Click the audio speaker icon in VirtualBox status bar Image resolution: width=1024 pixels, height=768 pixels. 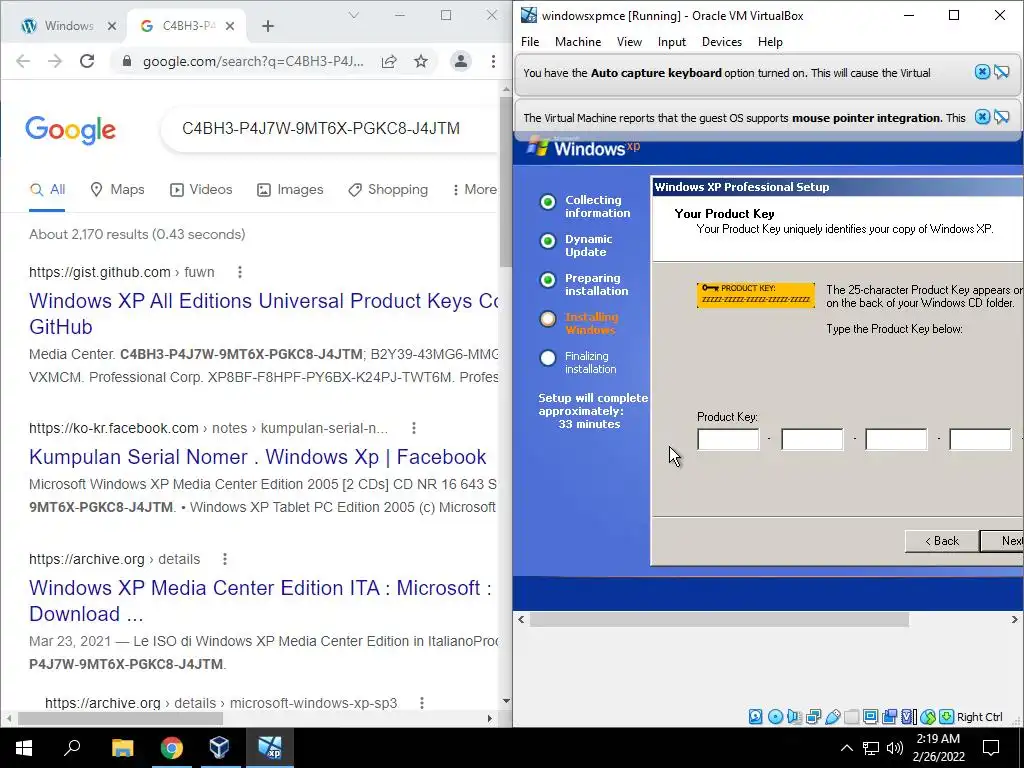tap(794, 716)
